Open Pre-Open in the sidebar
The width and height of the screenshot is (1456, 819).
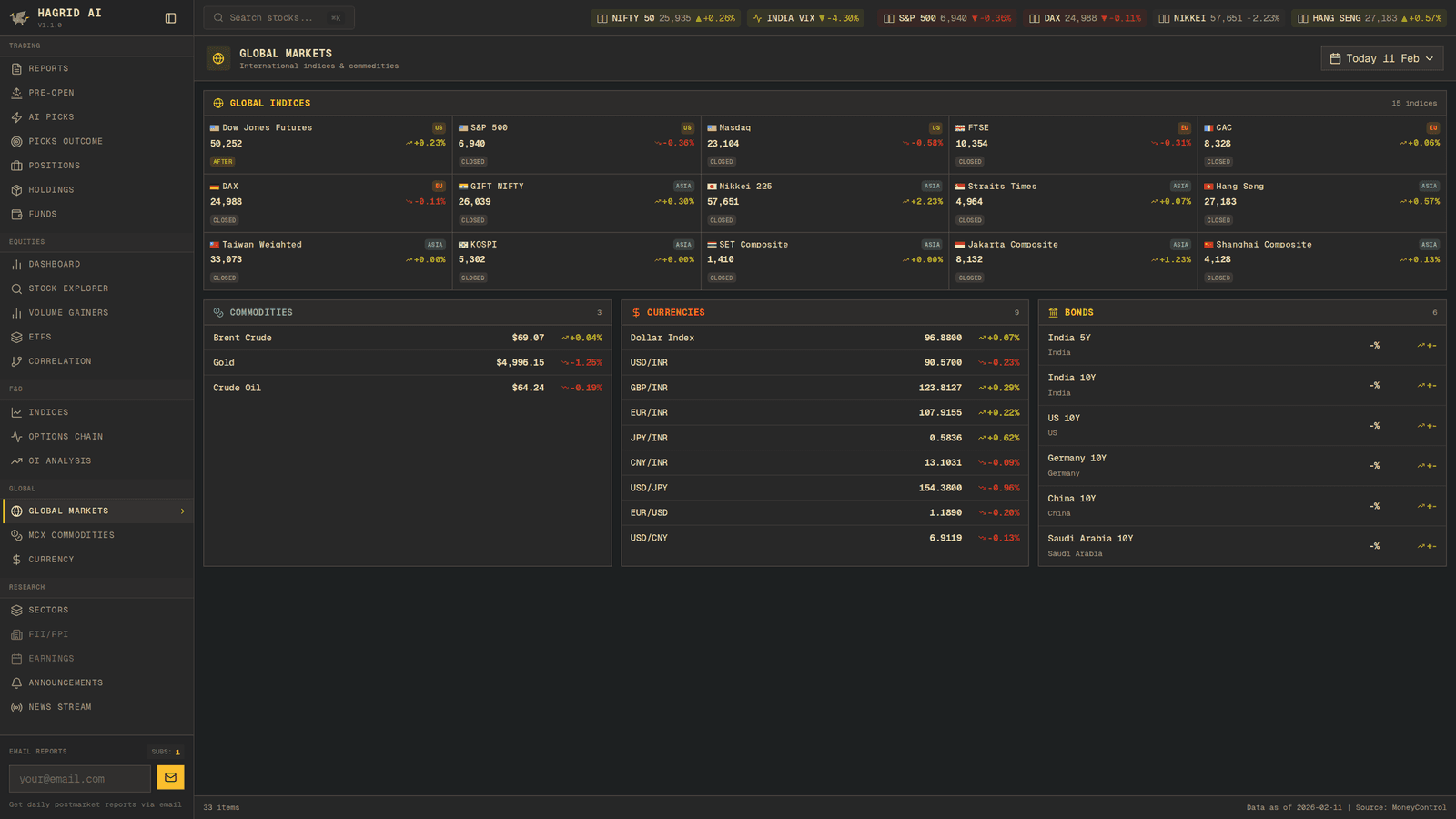coord(96,93)
